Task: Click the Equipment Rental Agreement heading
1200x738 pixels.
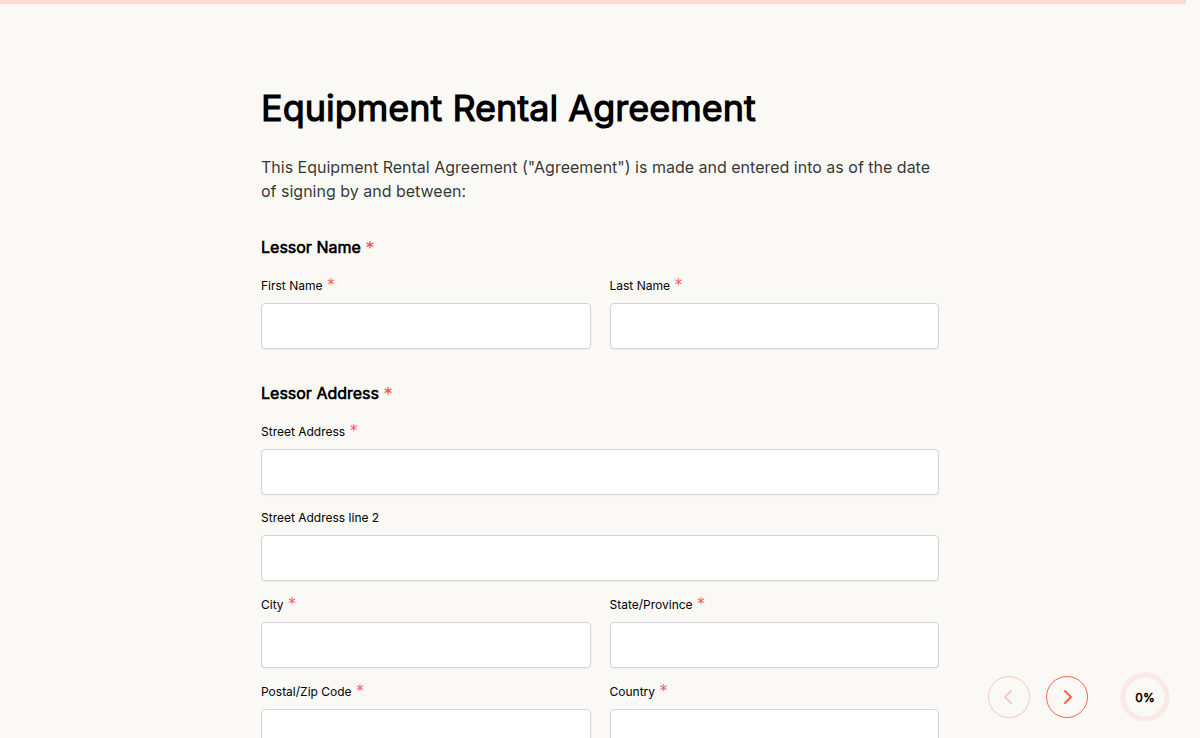Action: (x=508, y=108)
